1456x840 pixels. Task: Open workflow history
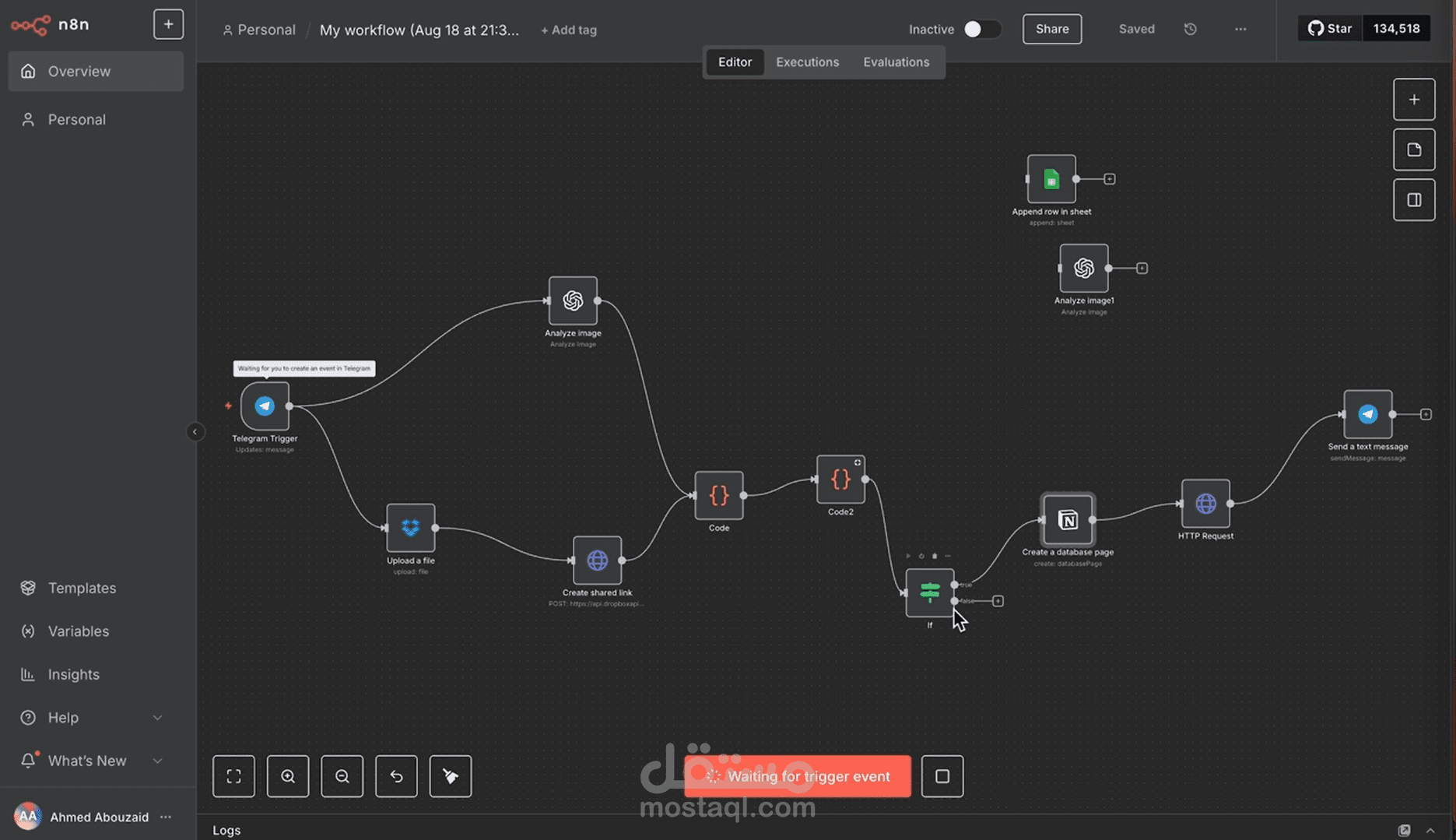tap(1190, 29)
